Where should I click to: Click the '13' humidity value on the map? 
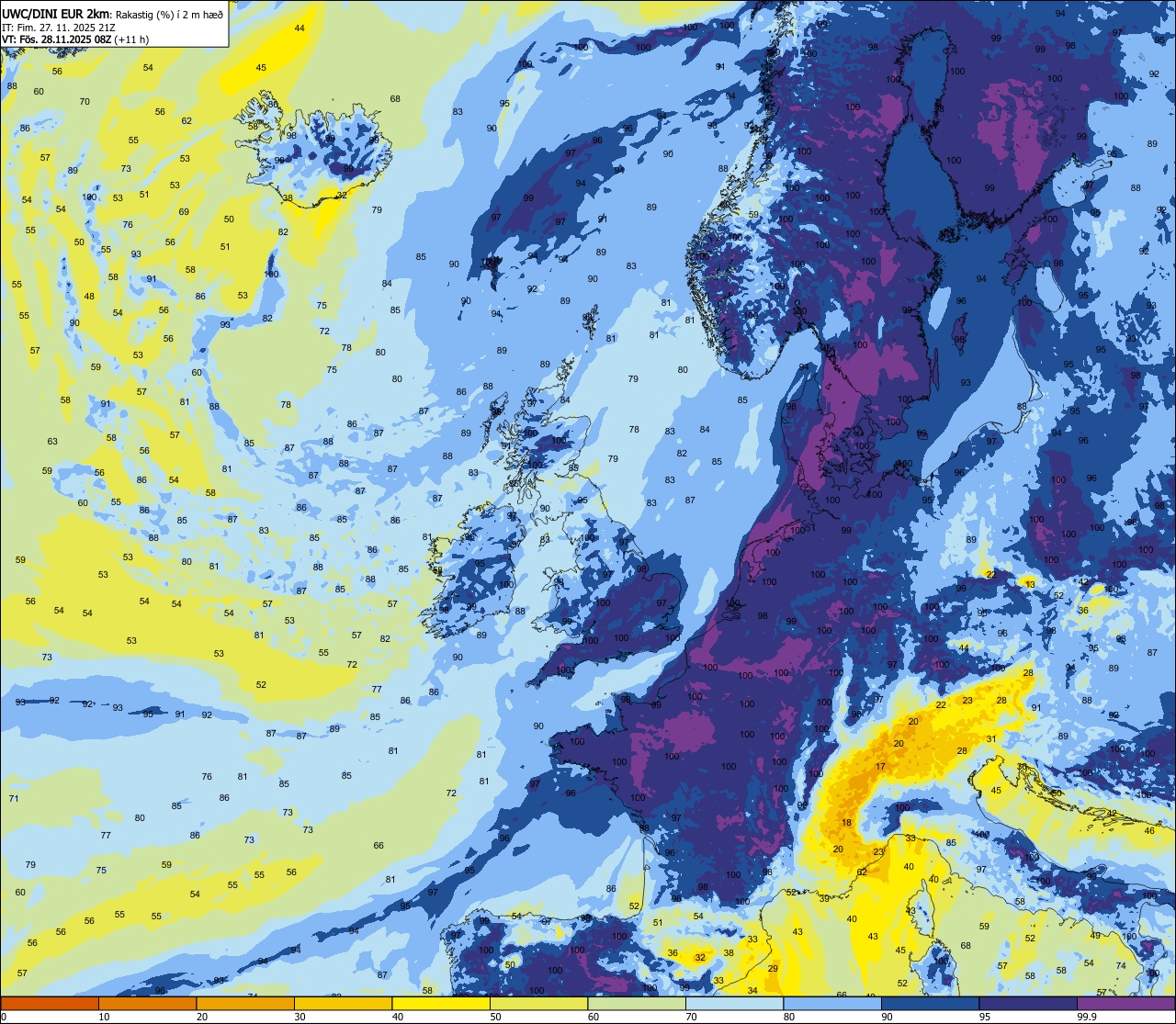(x=1030, y=584)
